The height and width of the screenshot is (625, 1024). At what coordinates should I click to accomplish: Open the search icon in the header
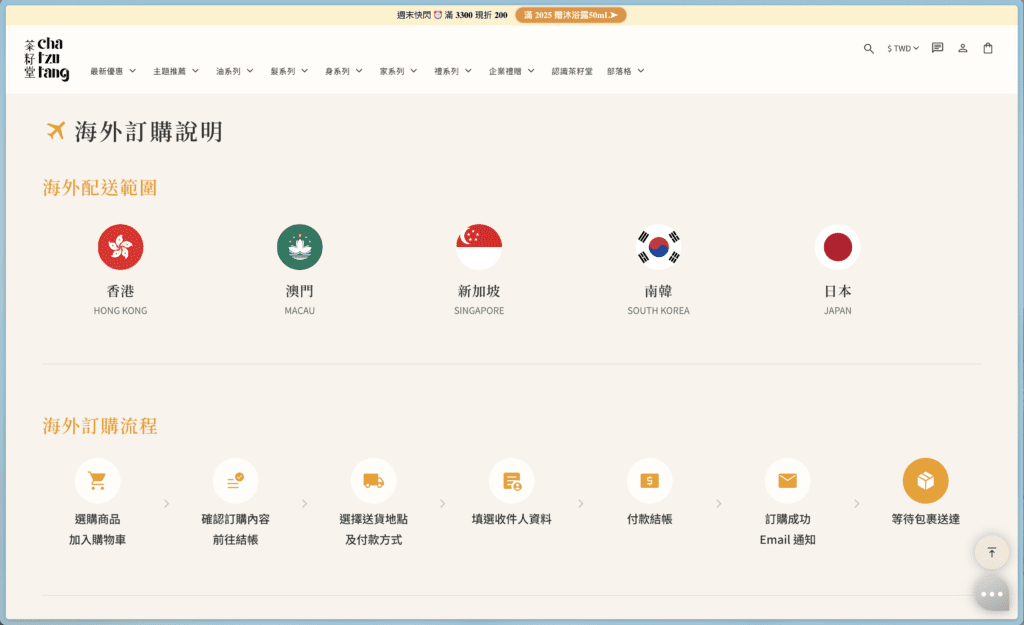(x=869, y=48)
